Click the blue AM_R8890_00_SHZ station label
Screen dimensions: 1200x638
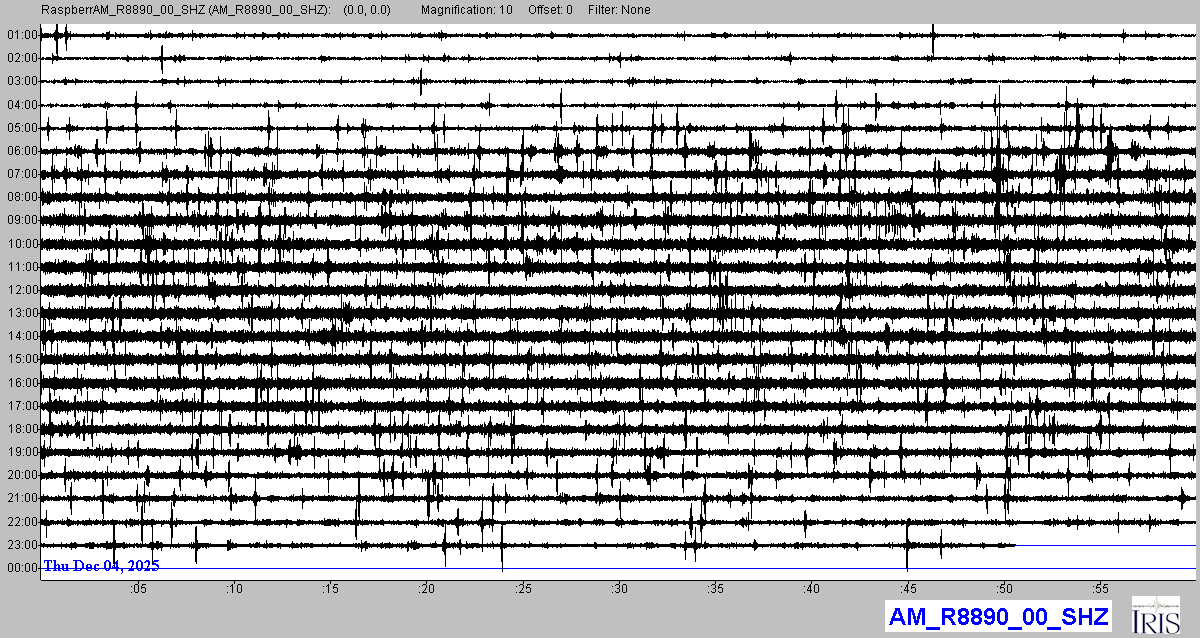click(x=998, y=617)
